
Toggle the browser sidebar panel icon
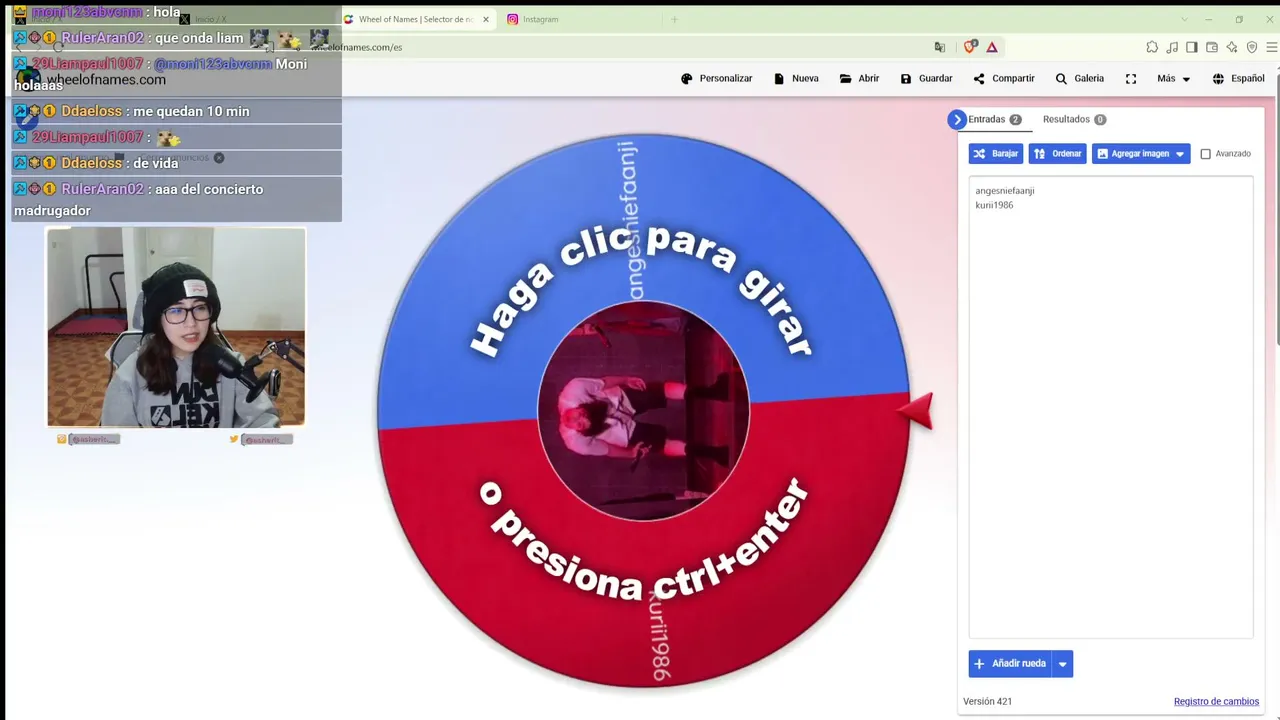click(x=1192, y=47)
